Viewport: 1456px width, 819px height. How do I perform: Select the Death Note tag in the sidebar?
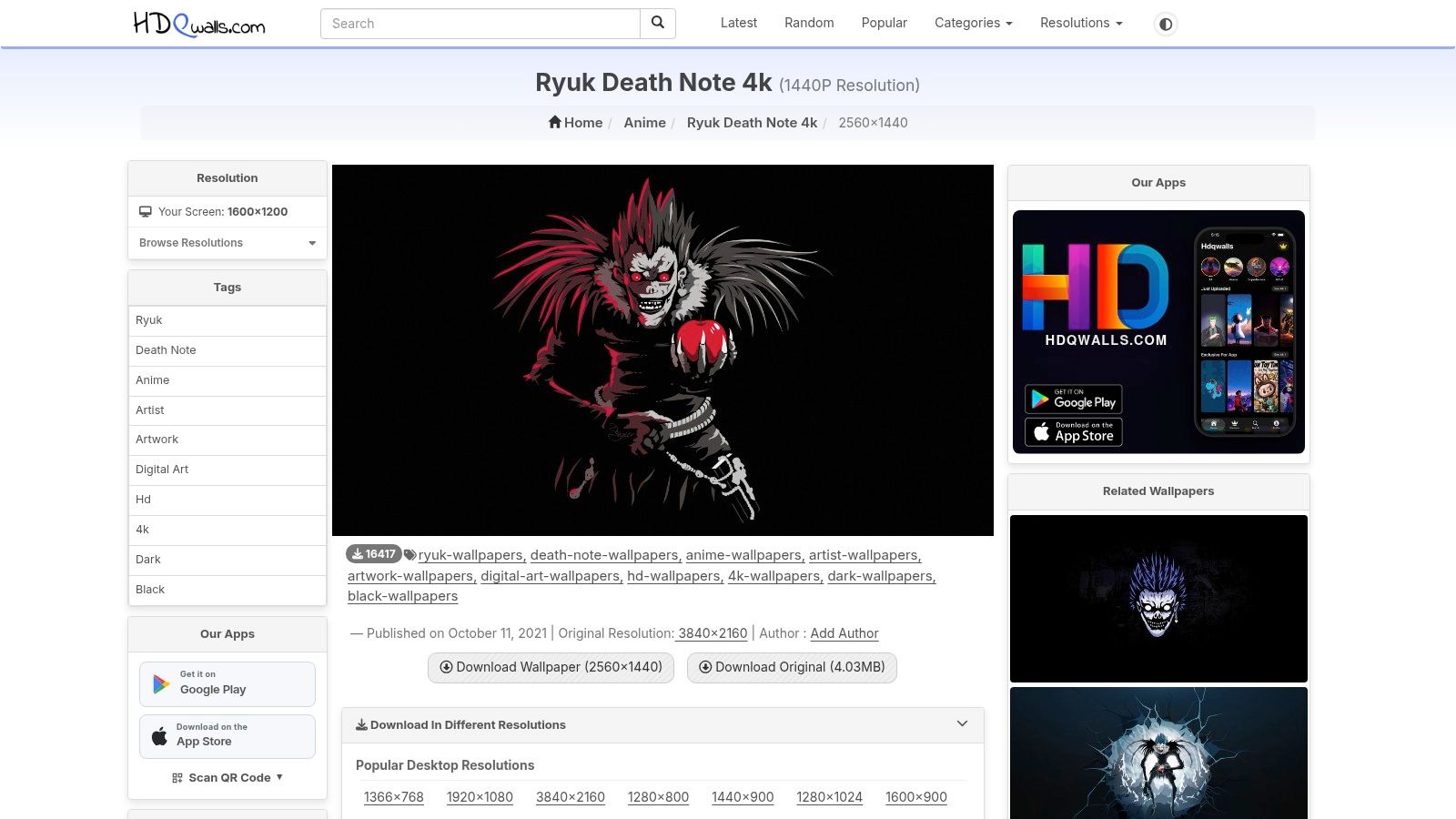[x=227, y=350]
